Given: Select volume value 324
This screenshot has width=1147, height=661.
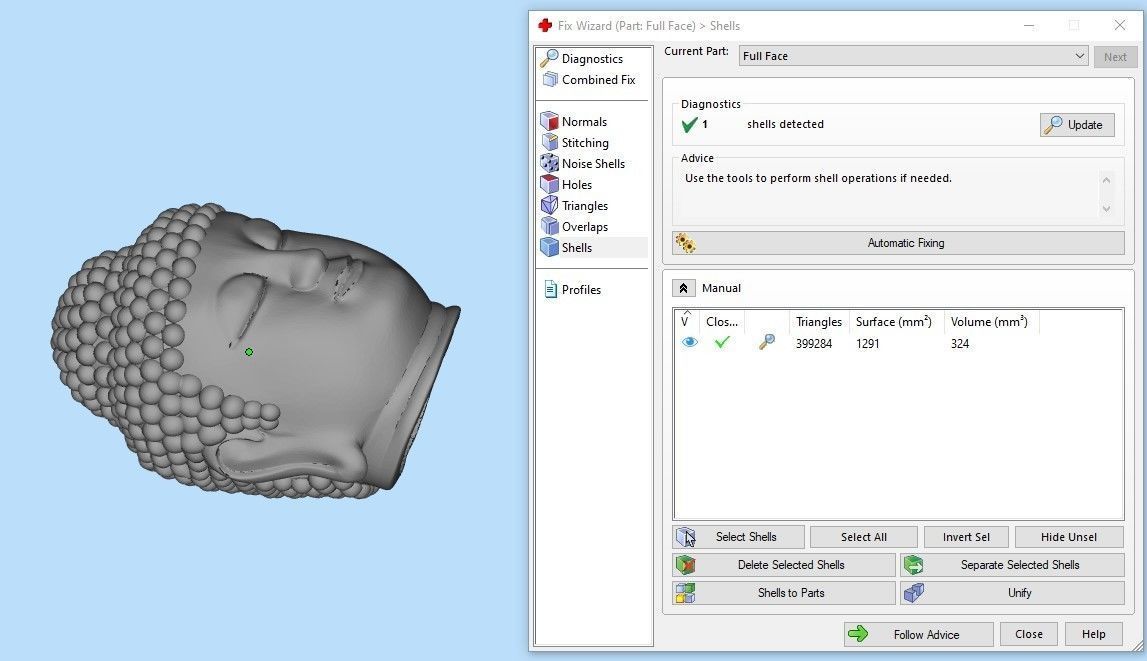Looking at the screenshot, I should [960, 343].
